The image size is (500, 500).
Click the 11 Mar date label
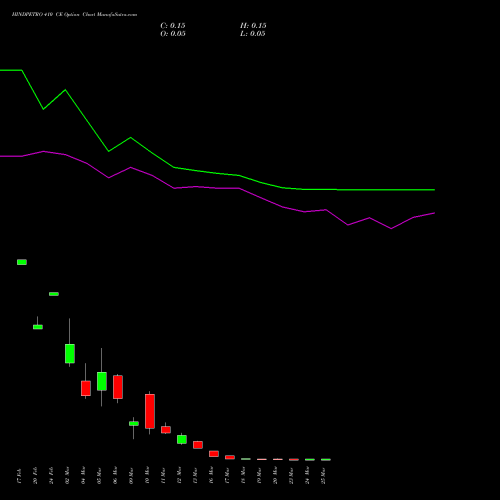(x=163, y=476)
